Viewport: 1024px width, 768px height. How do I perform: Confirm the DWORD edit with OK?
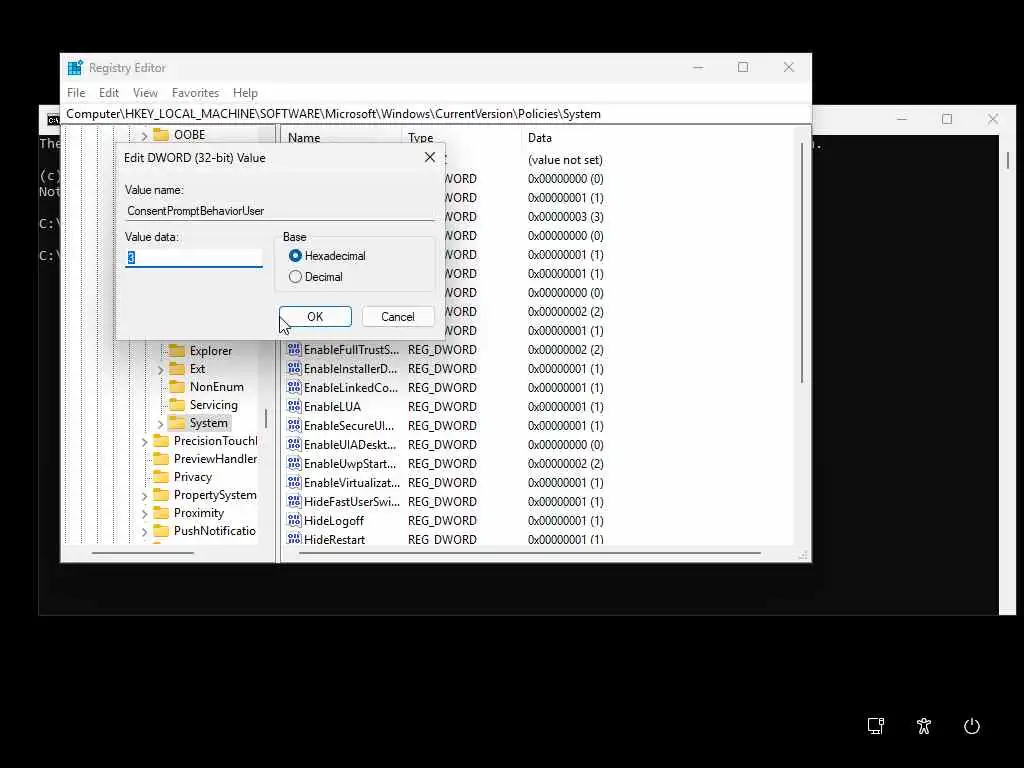point(315,317)
